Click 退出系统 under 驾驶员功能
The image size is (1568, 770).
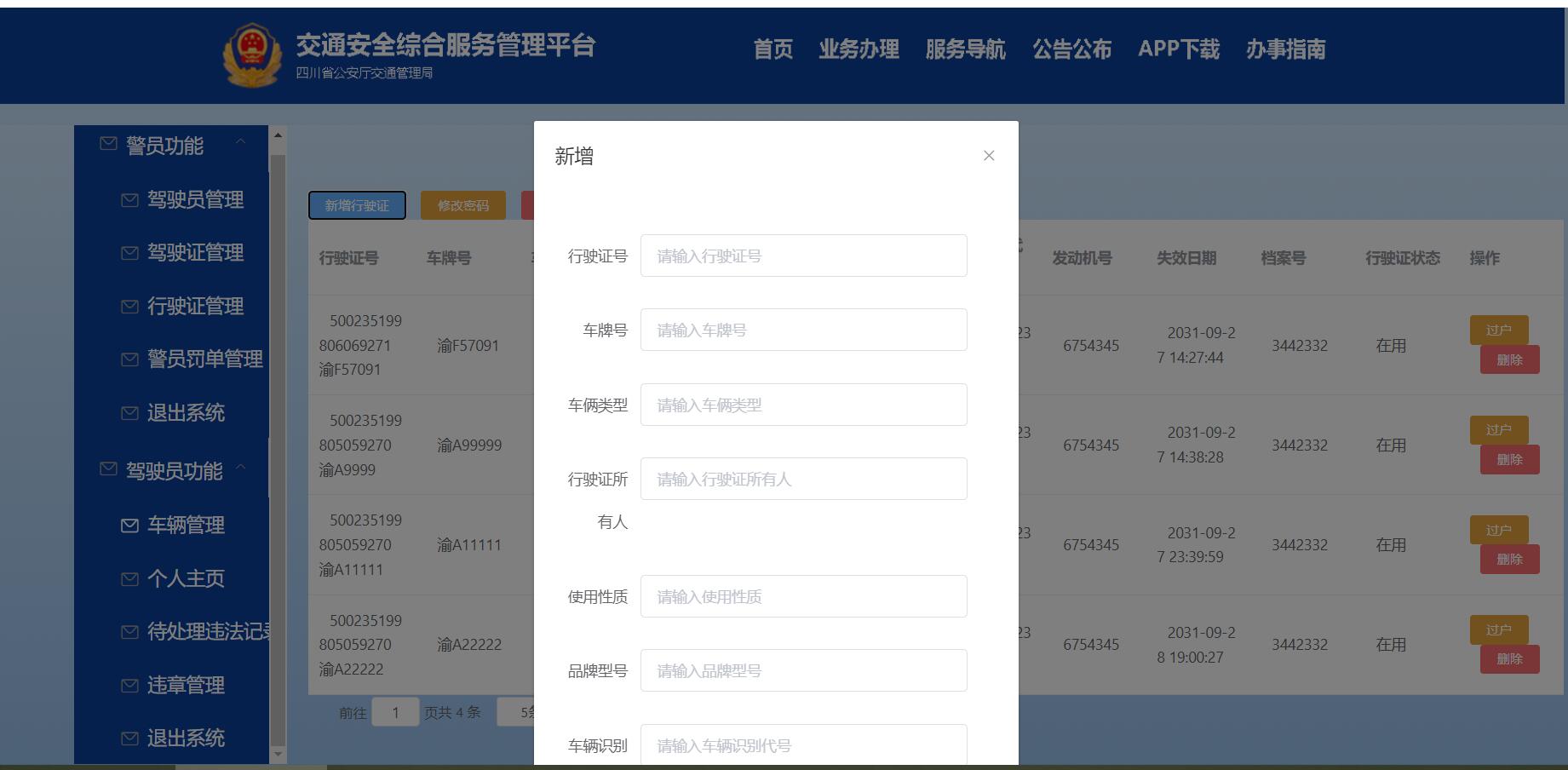tap(186, 738)
